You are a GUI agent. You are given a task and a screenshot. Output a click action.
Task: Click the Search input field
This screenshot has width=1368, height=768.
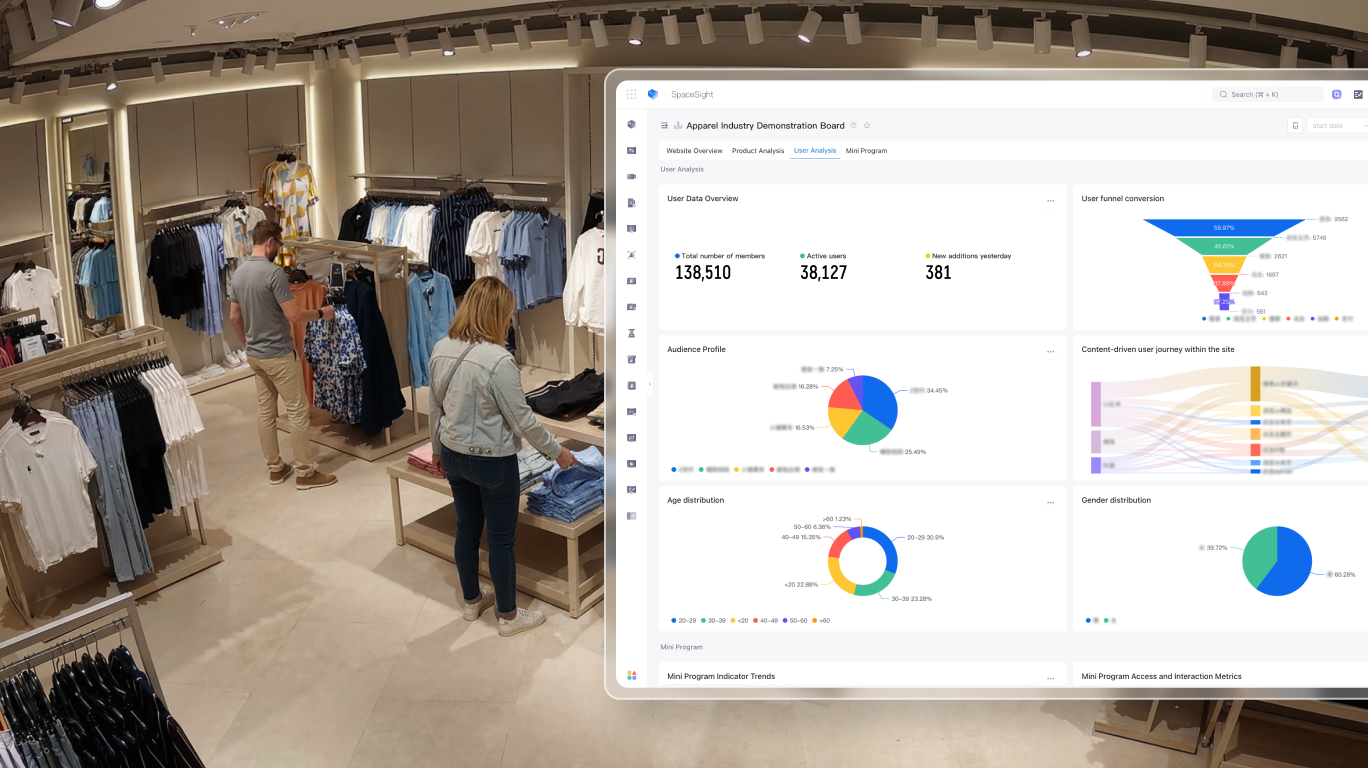coord(1267,94)
